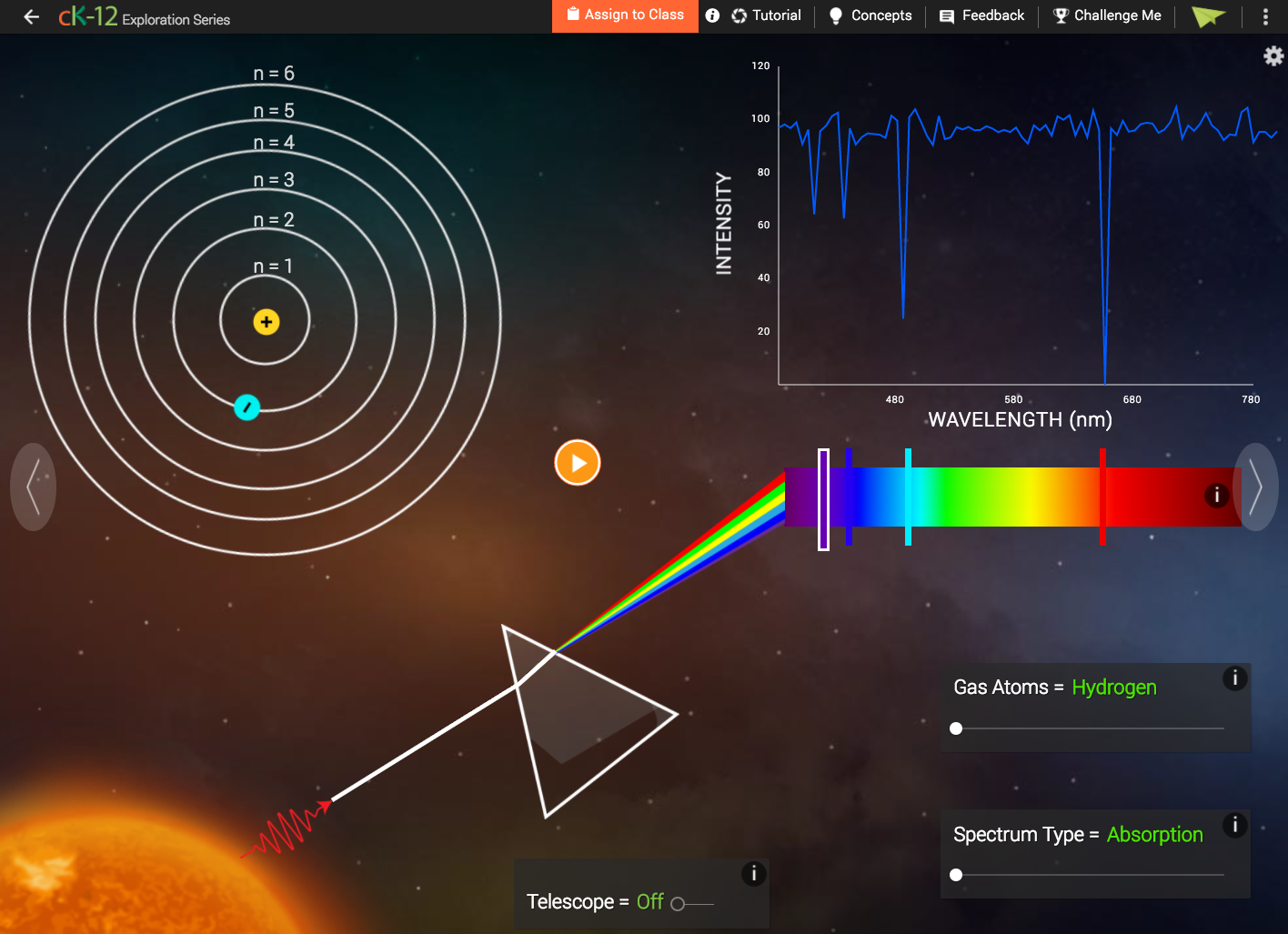The image size is (1288, 934).
Task: Click the back arrow to exit
Action: [31, 15]
